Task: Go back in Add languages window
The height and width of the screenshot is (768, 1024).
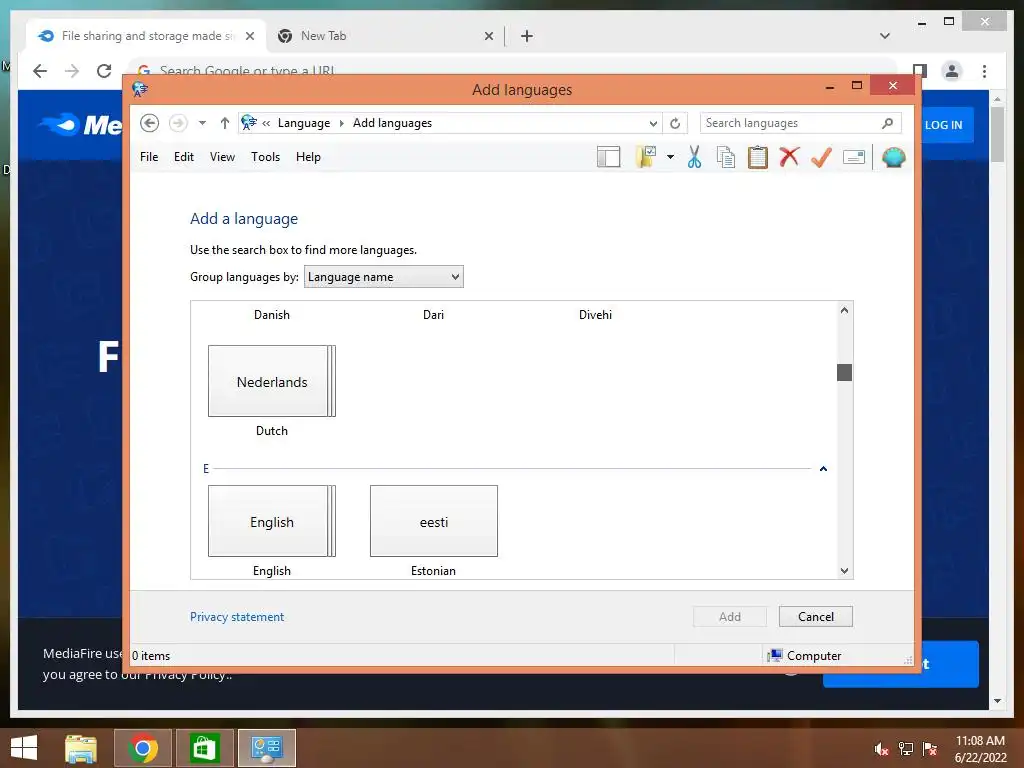Action: [150, 123]
